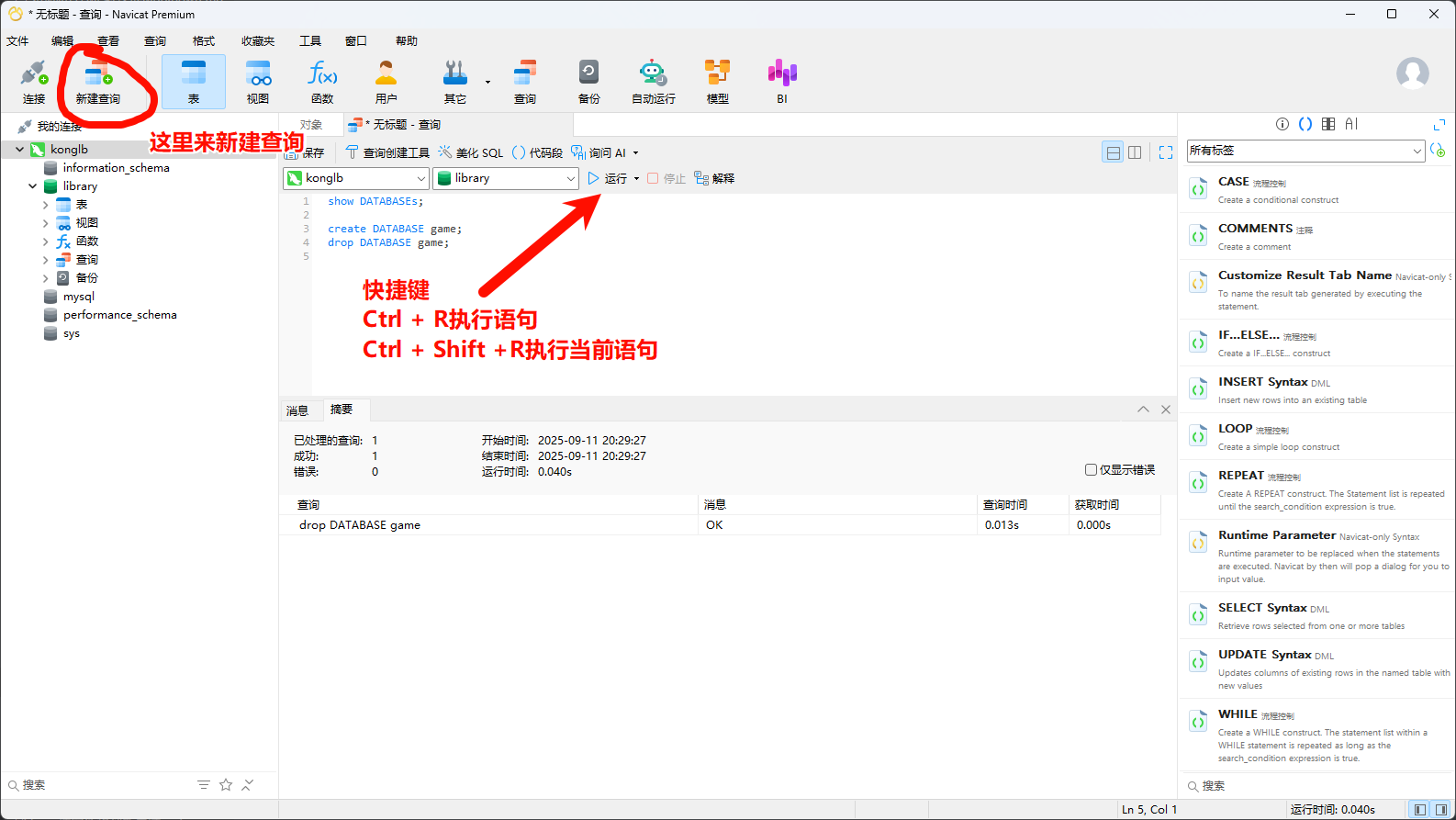The width and height of the screenshot is (1456, 820).
Task: Toggle the split vertical layout button
Action: click(1135, 152)
